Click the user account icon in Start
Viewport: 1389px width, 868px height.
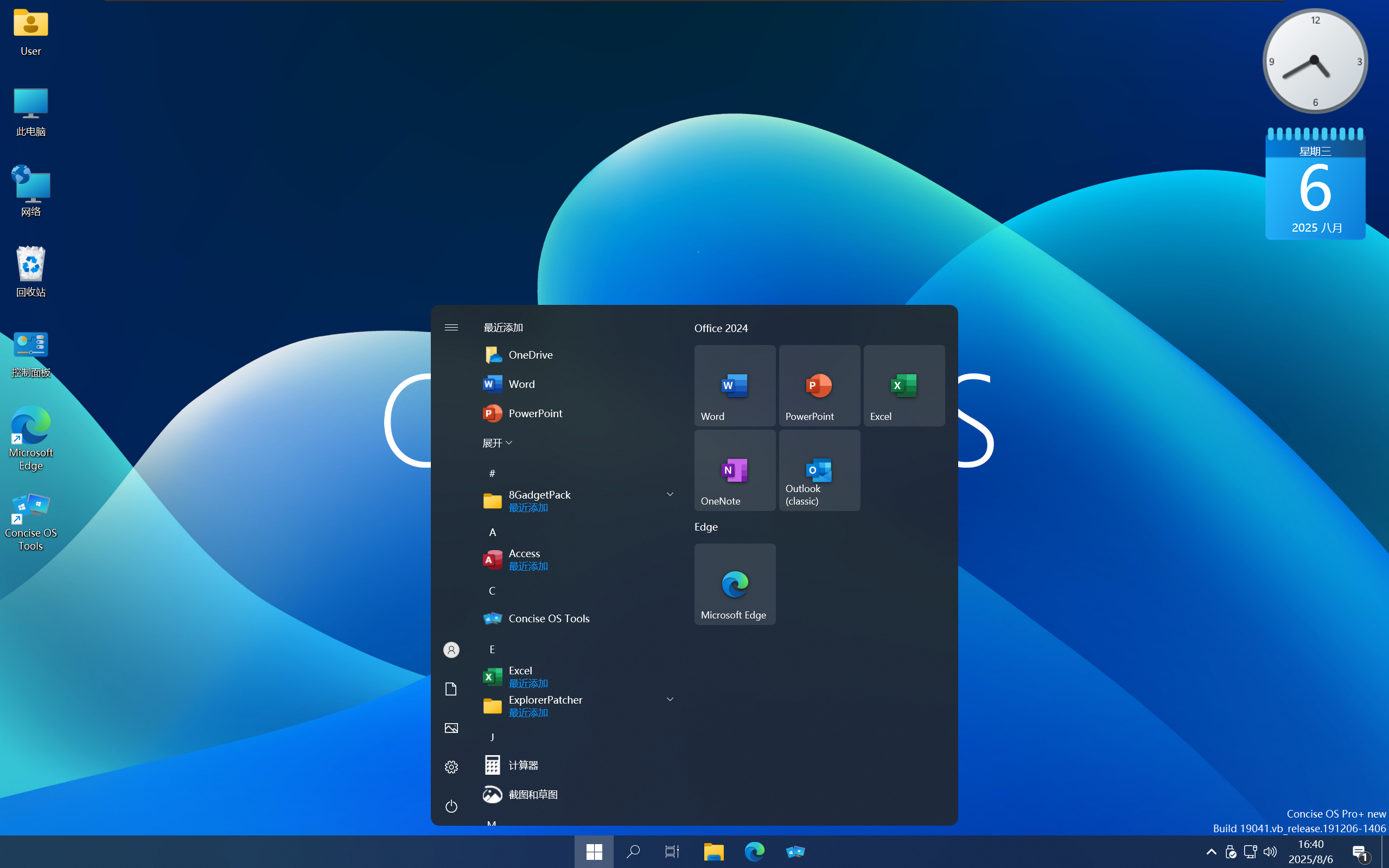(x=451, y=650)
